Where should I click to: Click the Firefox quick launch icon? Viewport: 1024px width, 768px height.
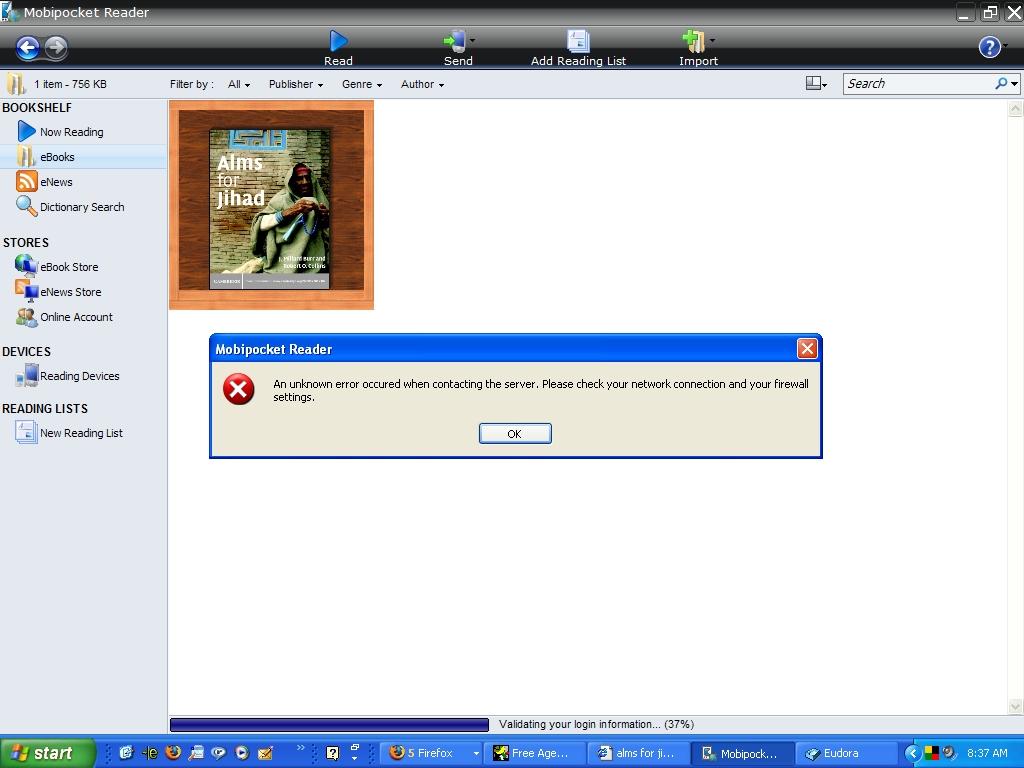tap(173, 752)
